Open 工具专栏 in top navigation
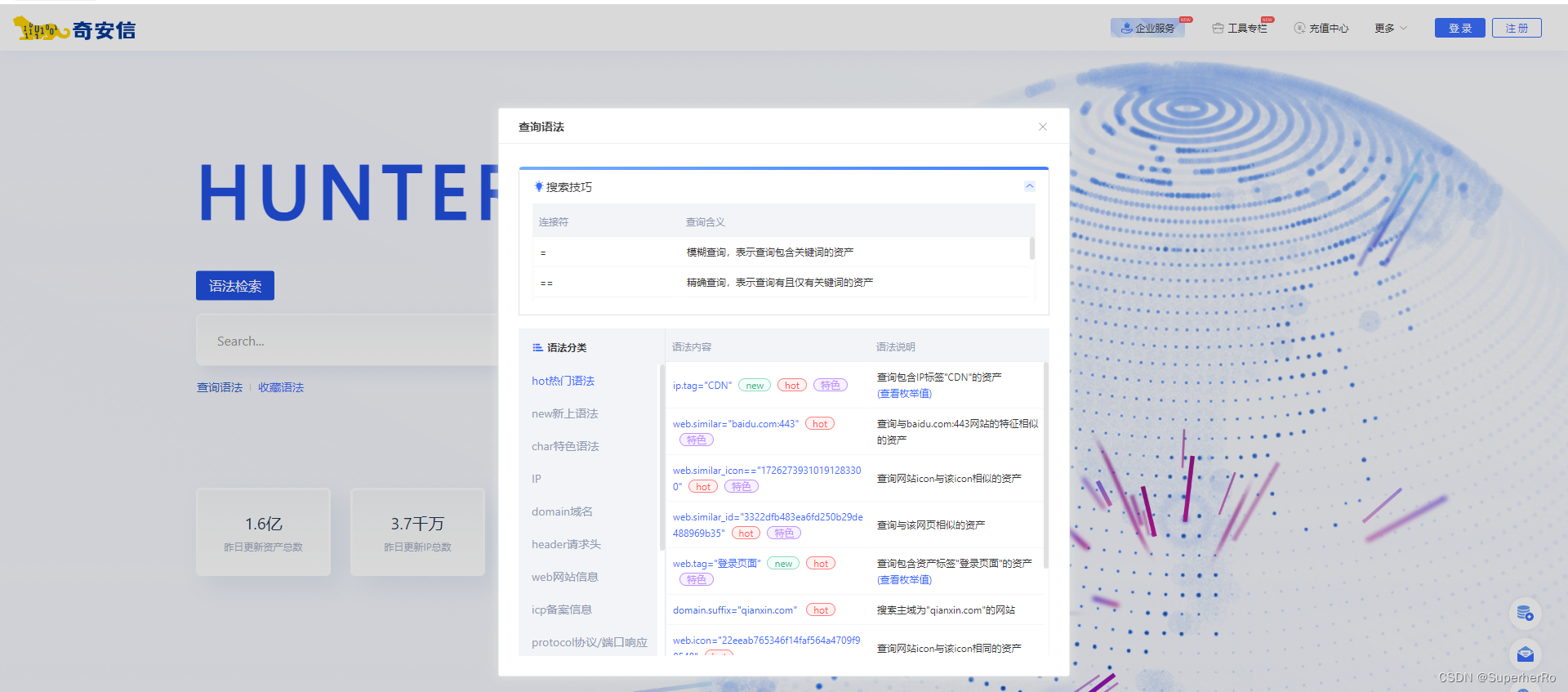Viewport: 1568px width, 692px height. [1240, 28]
